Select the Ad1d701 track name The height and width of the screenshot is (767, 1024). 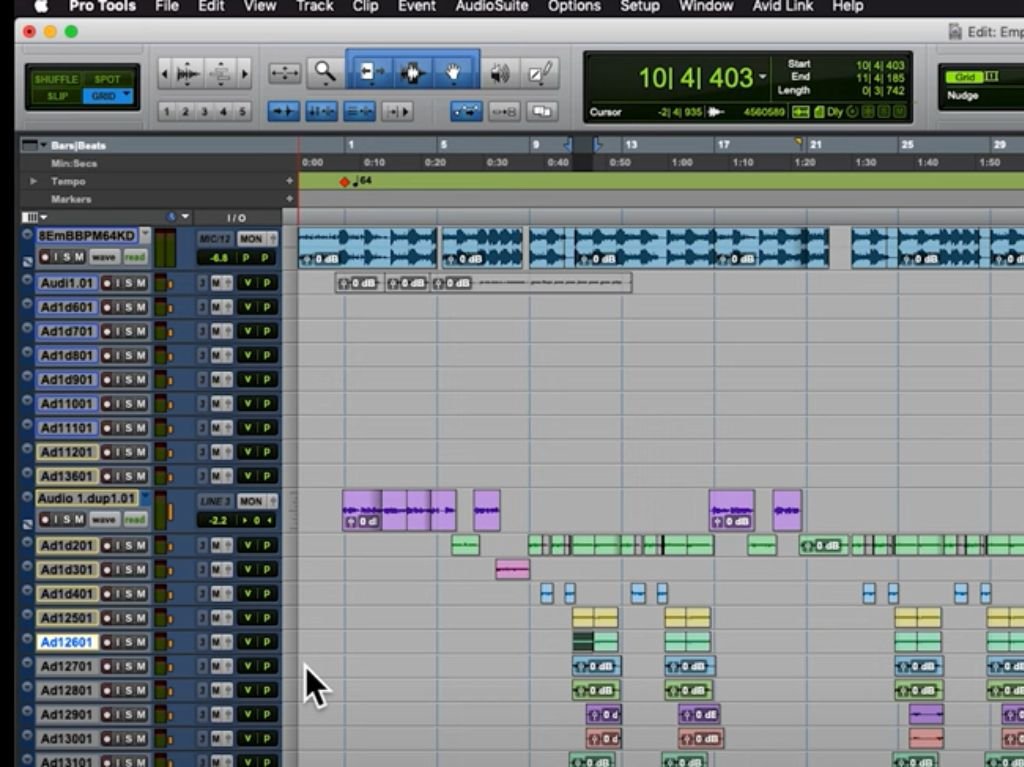coord(67,331)
